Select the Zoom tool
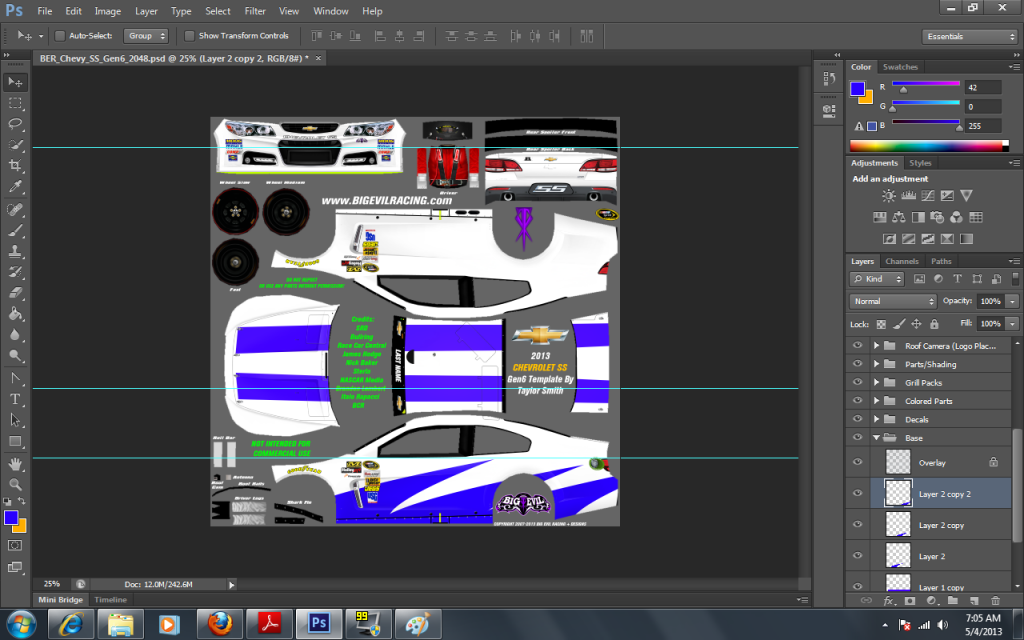This screenshot has width=1024, height=640. [x=15, y=485]
